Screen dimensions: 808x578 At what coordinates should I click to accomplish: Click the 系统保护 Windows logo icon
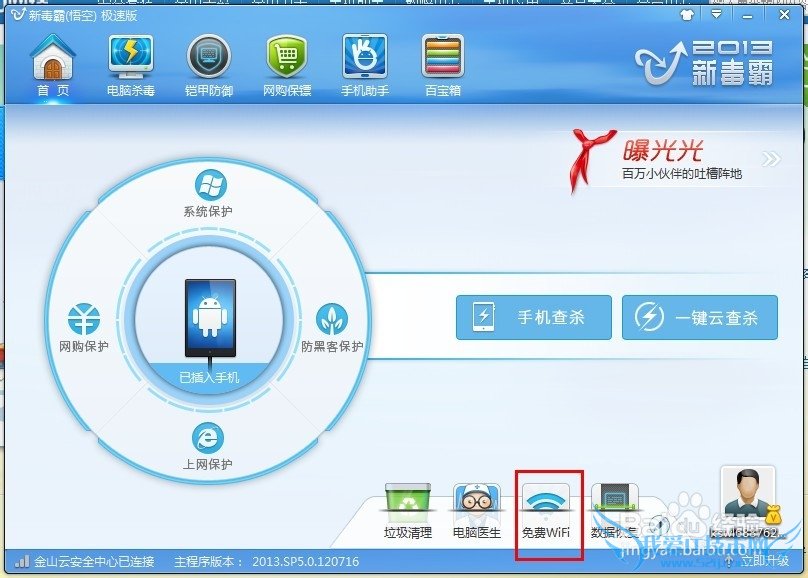coord(210,185)
